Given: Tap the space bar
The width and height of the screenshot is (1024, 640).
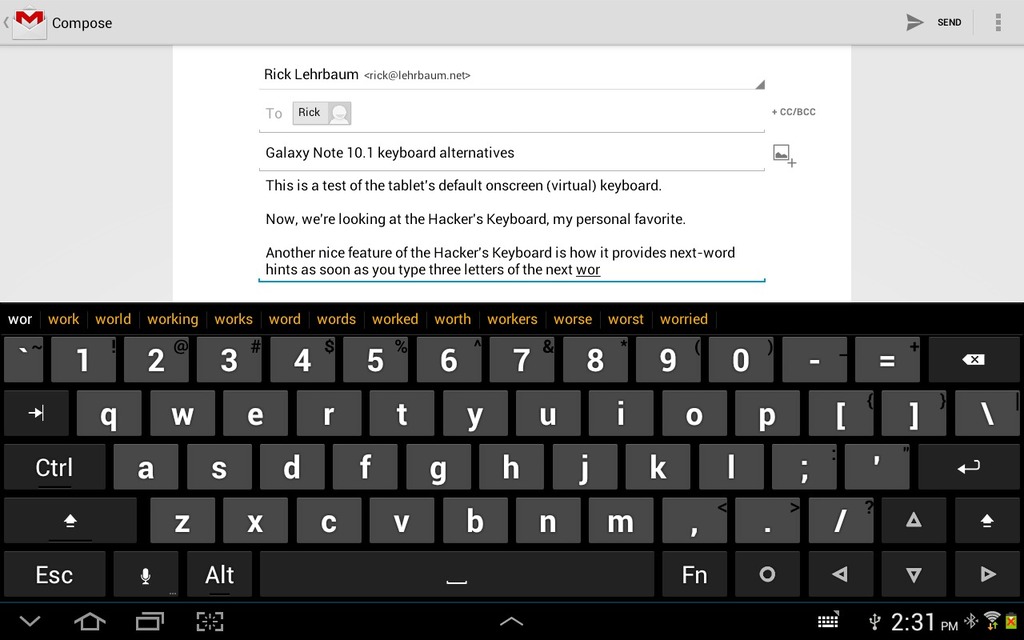Looking at the screenshot, I should pos(456,575).
